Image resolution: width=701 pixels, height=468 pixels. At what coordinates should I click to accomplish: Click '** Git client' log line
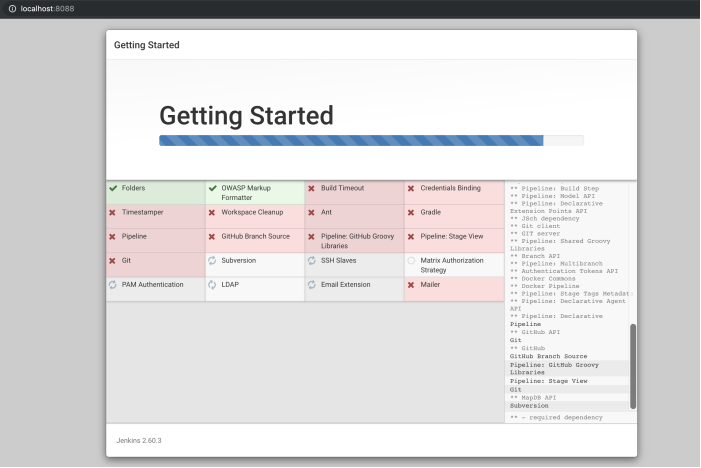tap(535, 226)
